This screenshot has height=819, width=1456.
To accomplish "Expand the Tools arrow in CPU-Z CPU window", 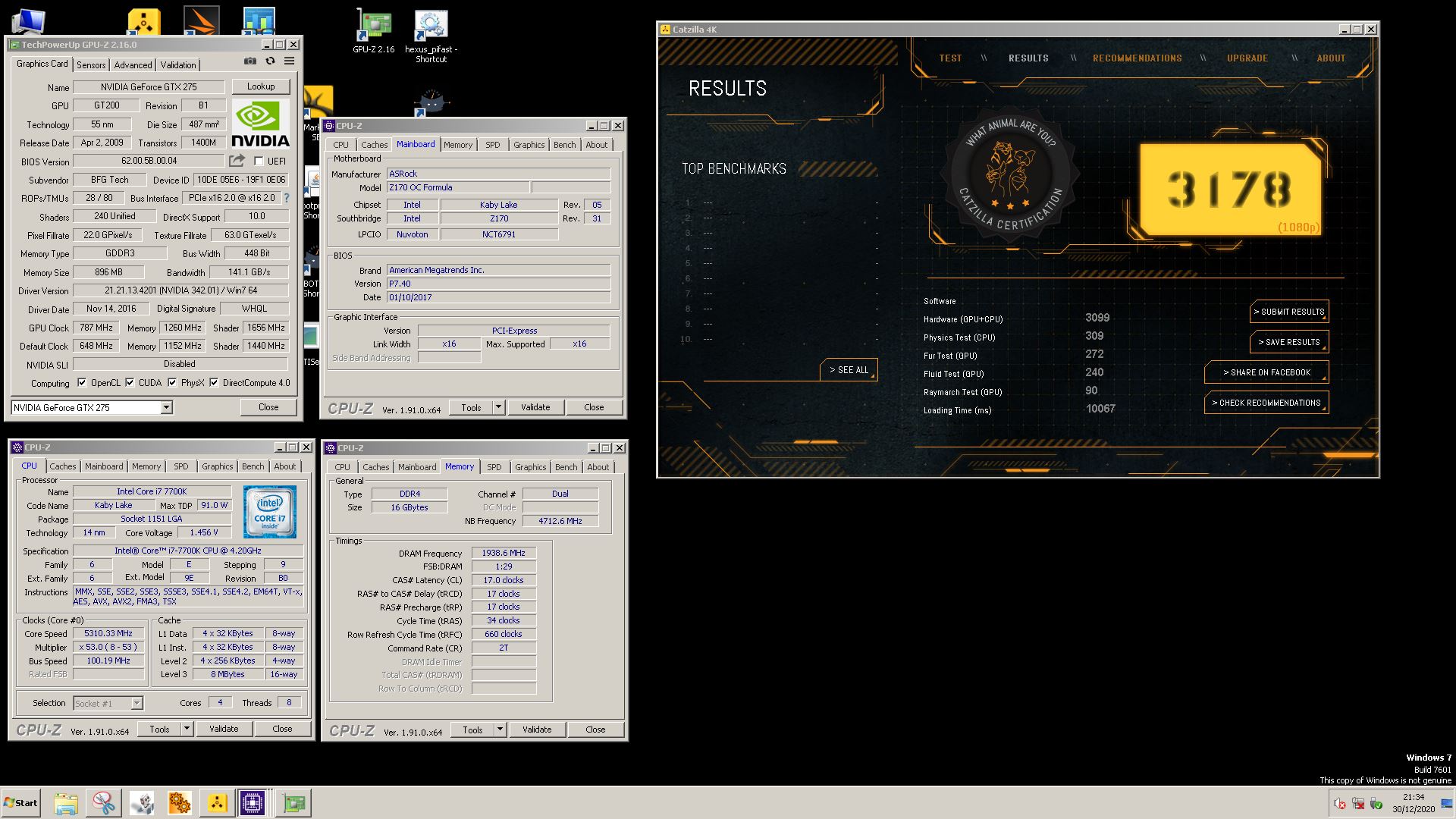I will 187,729.
